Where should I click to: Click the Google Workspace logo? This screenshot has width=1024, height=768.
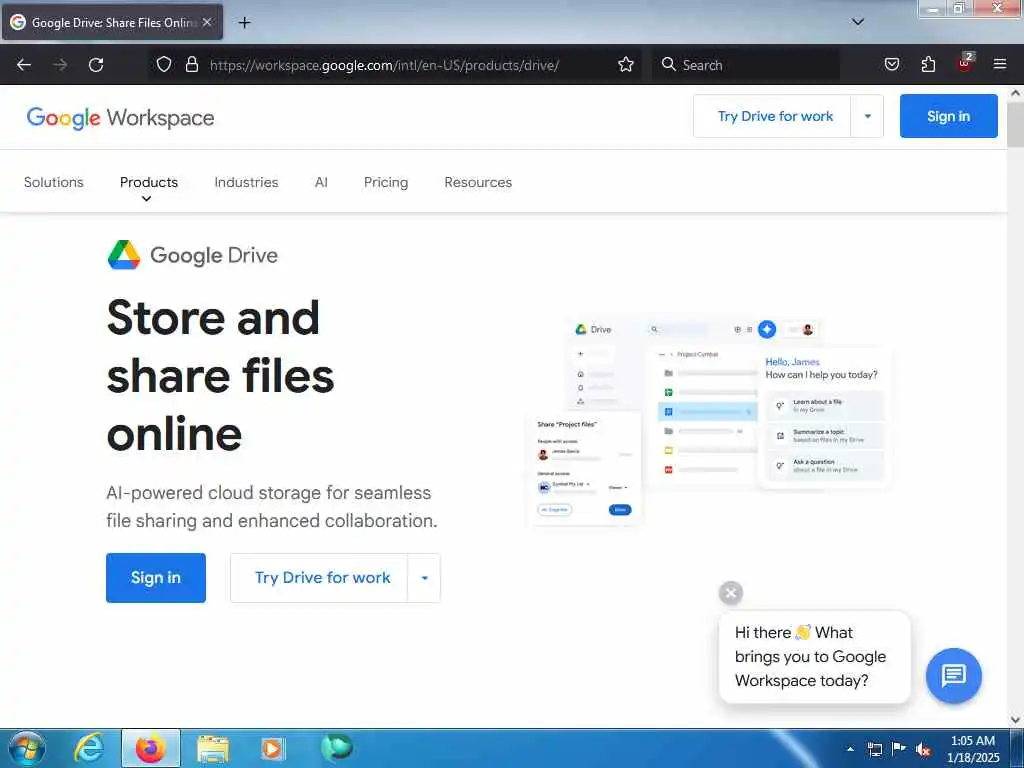click(x=120, y=118)
